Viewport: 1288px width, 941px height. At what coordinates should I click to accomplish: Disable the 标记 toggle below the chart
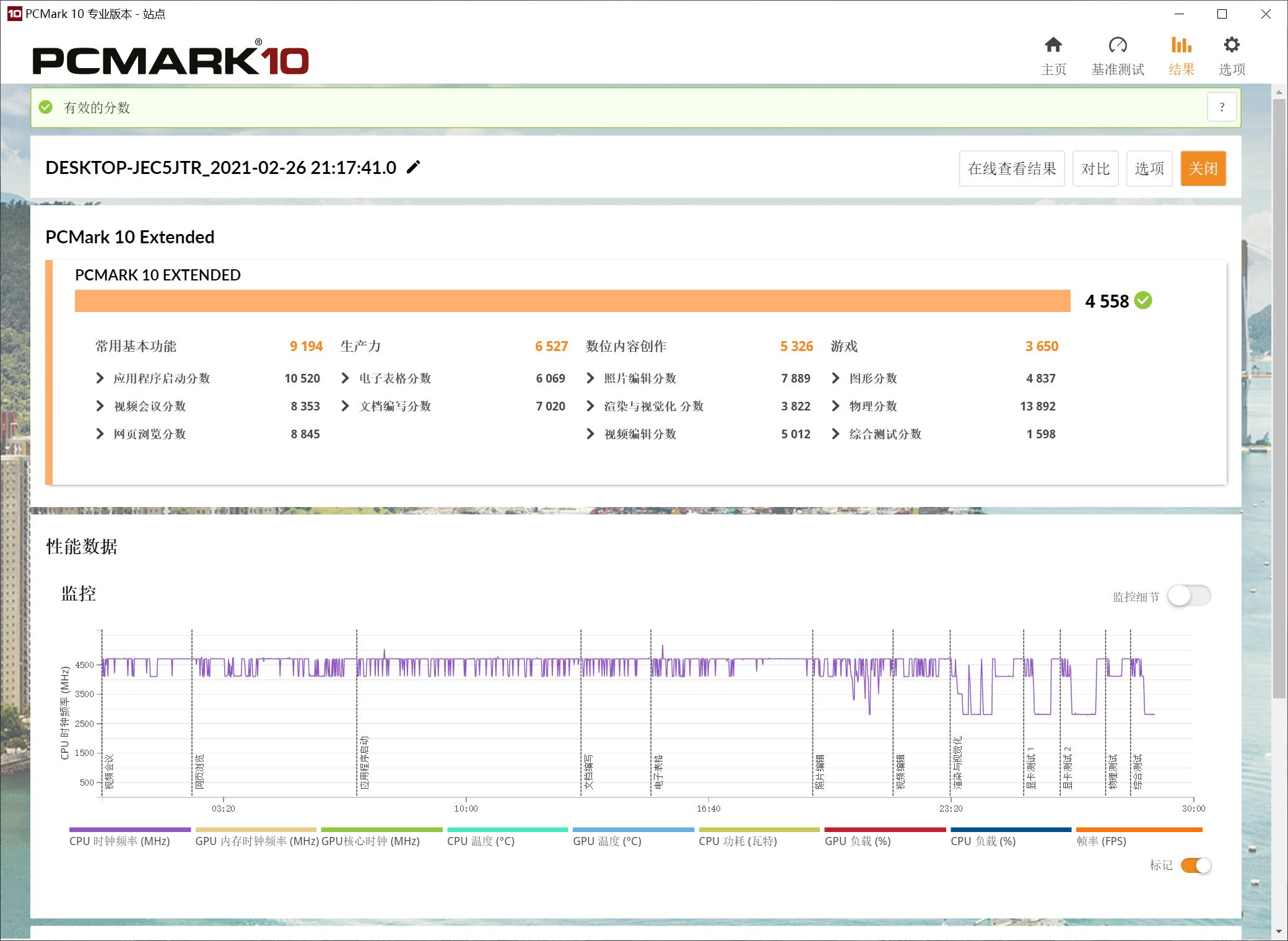[1196, 865]
